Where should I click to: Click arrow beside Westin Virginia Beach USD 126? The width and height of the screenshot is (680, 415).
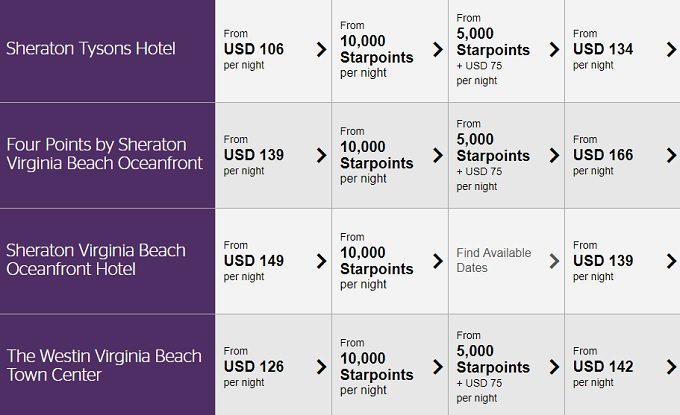pyautogui.click(x=321, y=367)
